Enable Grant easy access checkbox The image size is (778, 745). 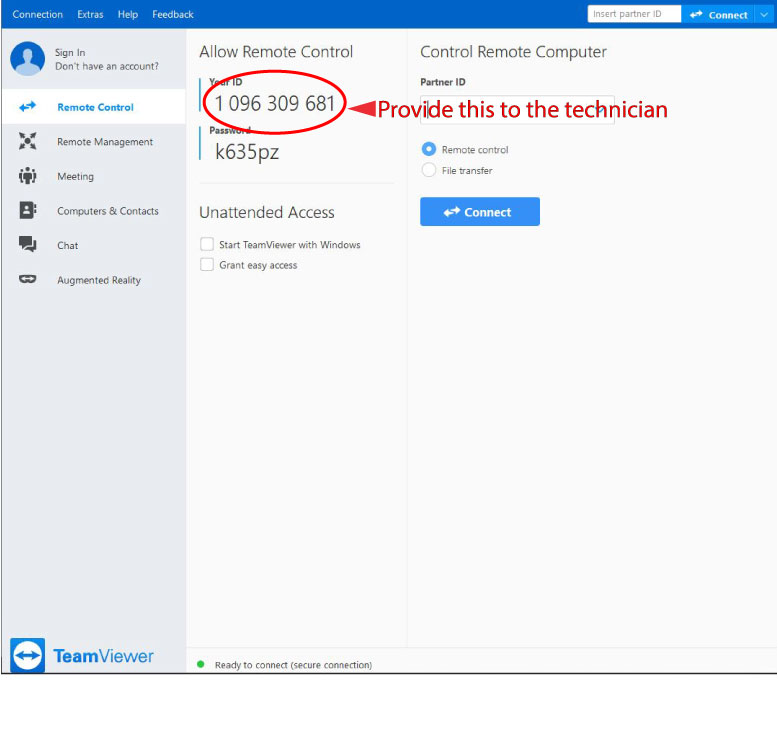(207, 265)
